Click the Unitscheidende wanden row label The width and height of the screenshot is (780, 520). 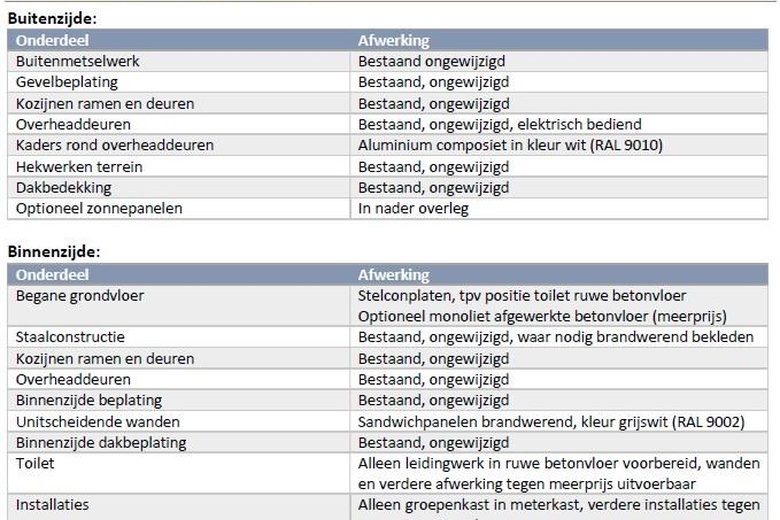(x=98, y=421)
